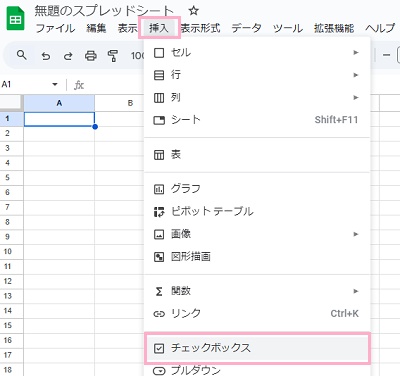The image size is (400, 376).
Task: Select row 5 header
Action: pos(11,178)
